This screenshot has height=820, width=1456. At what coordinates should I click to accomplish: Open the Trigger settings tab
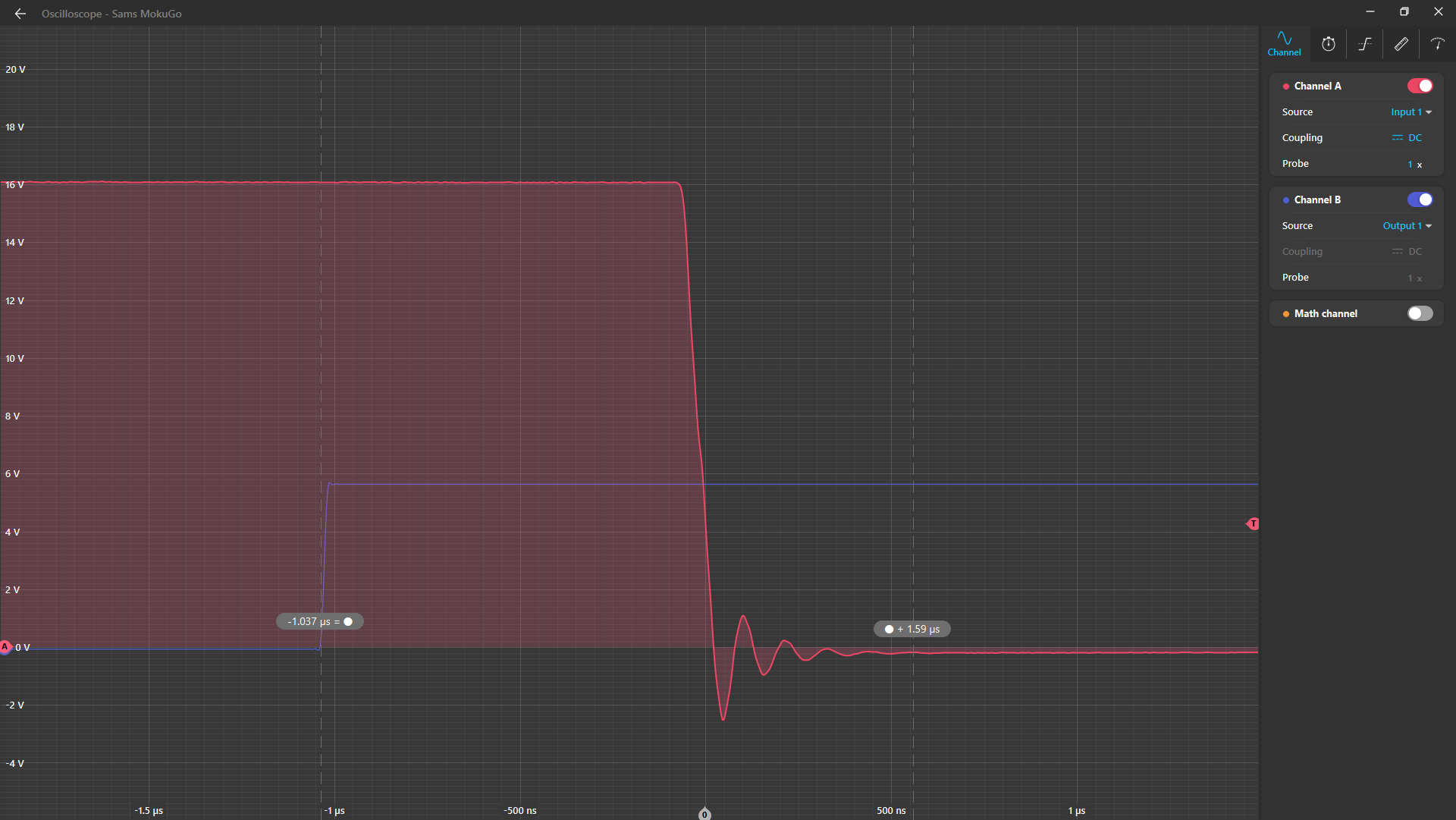(x=1365, y=44)
